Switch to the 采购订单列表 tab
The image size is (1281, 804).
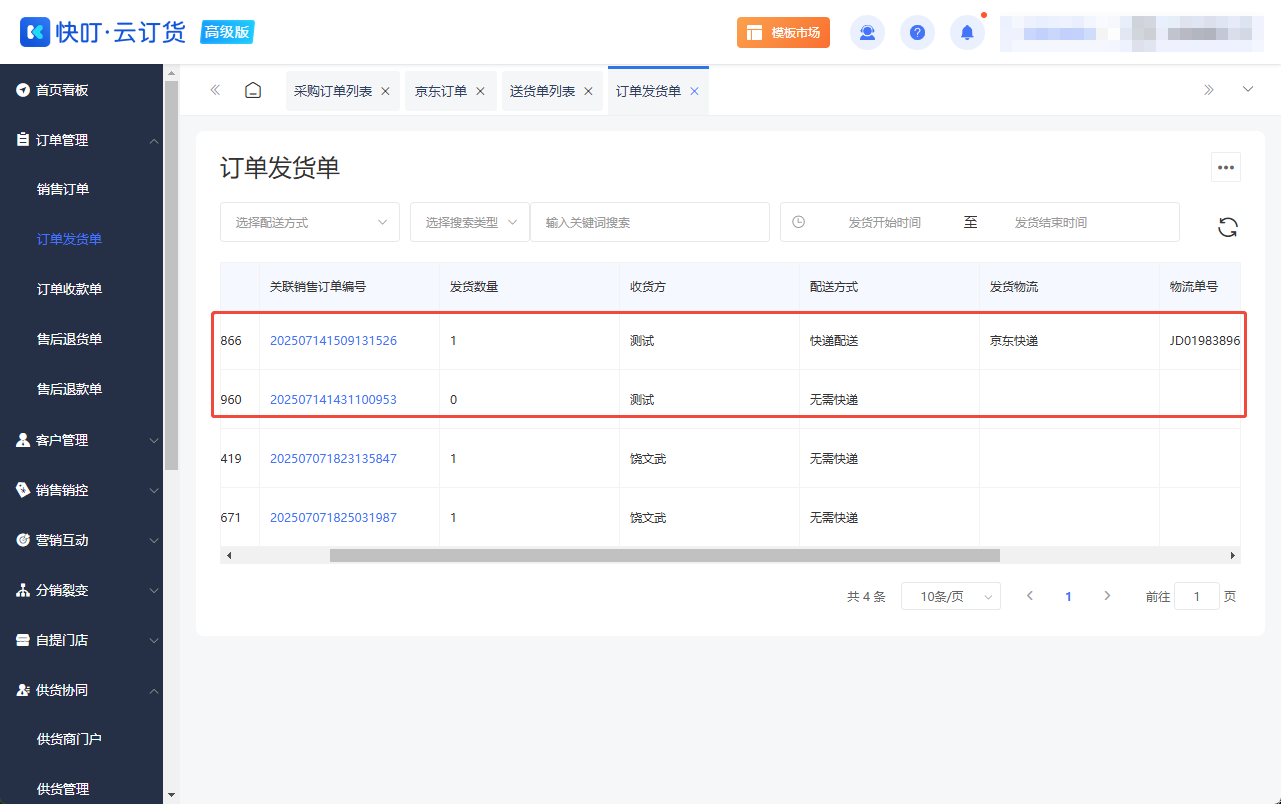point(333,91)
